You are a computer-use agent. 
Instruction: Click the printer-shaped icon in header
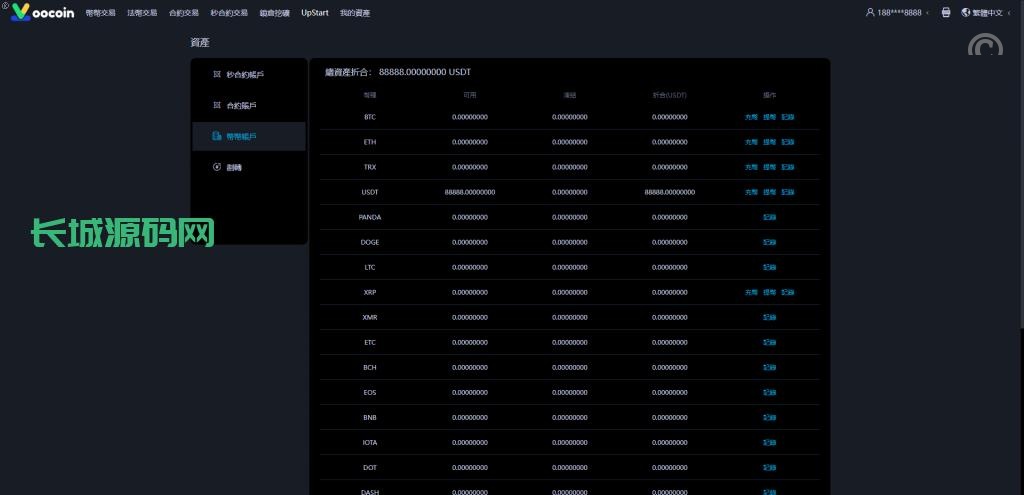[x=946, y=13]
